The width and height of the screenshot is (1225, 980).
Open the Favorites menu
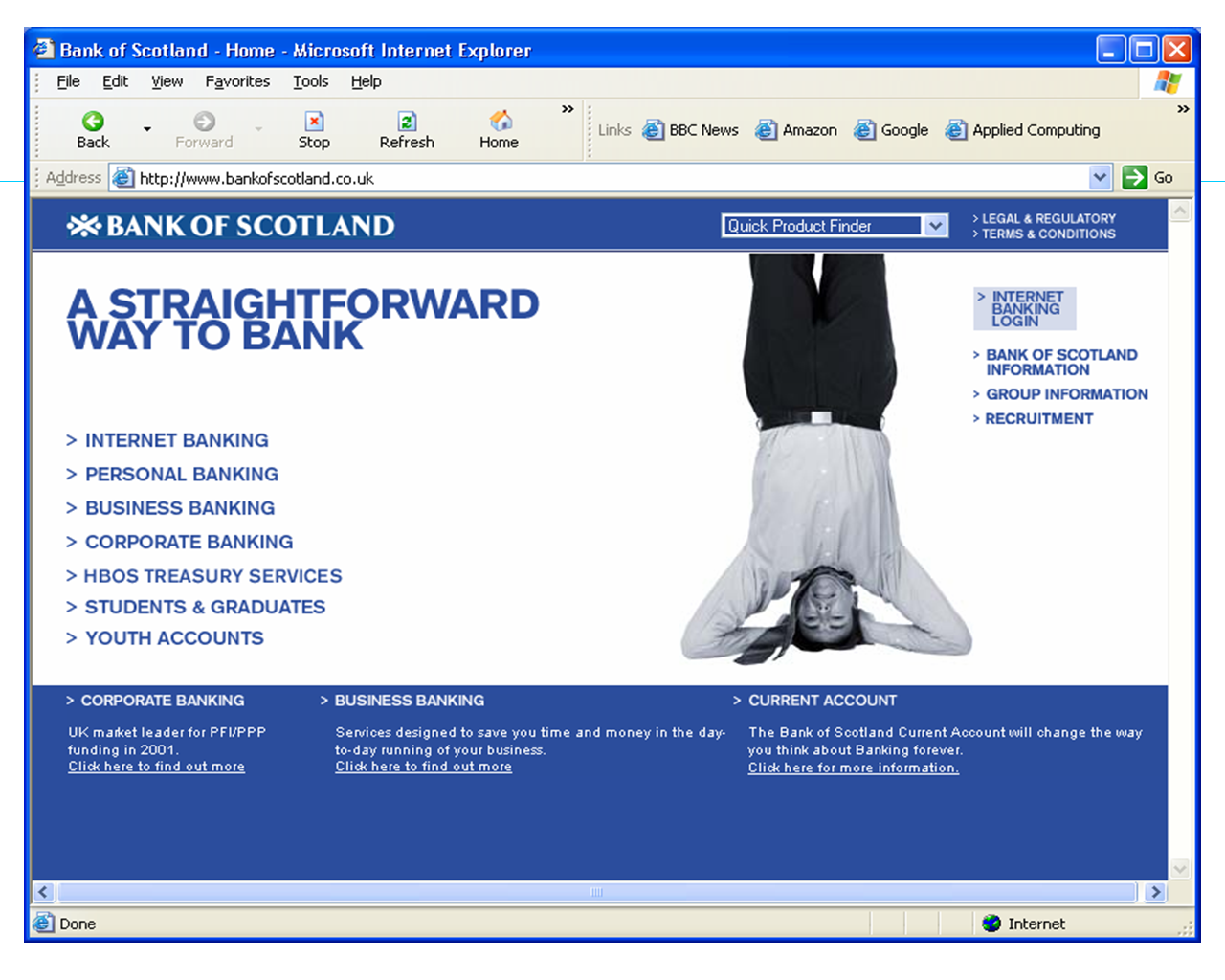[x=237, y=81]
